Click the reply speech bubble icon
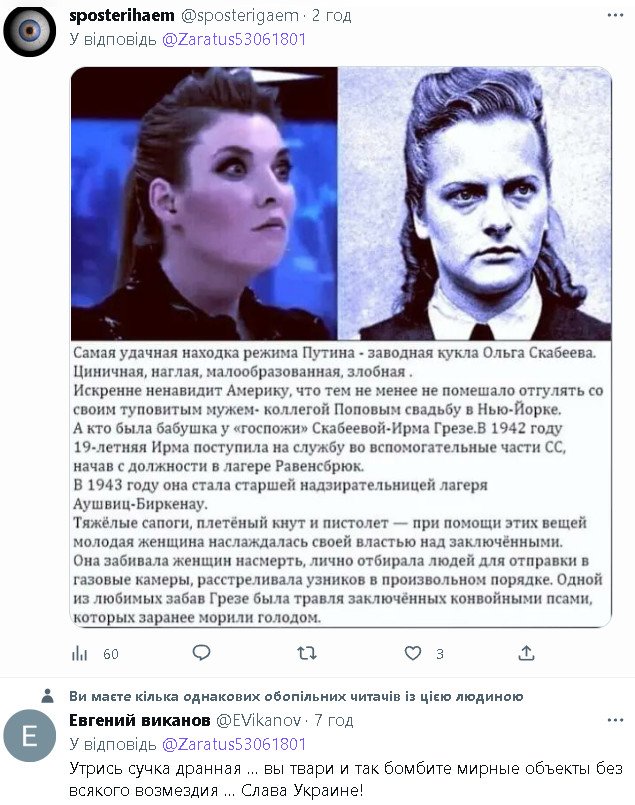Screen dimensions: 635x805 (x=201, y=653)
